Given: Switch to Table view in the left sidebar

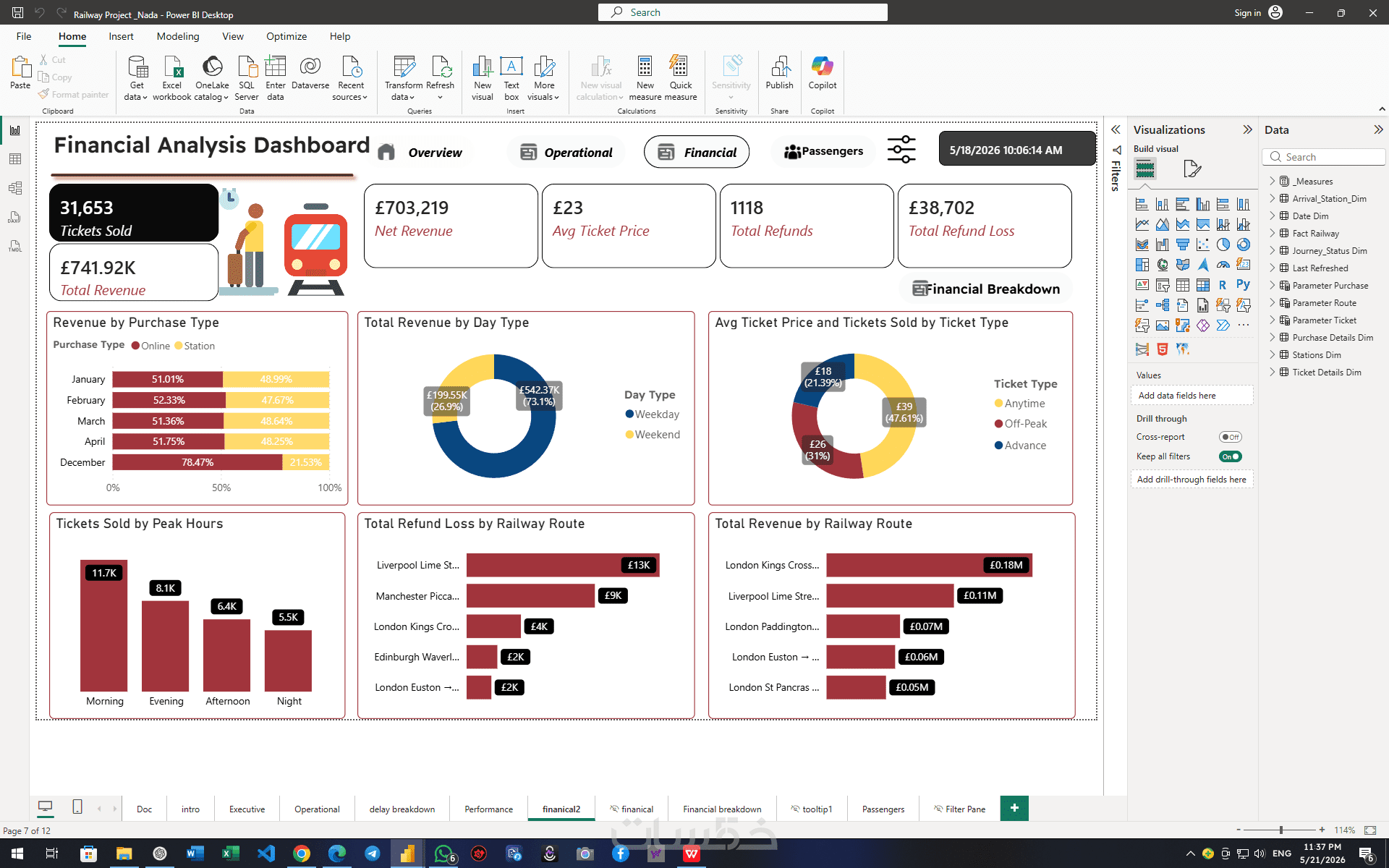Looking at the screenshot, I should [14, 159].
